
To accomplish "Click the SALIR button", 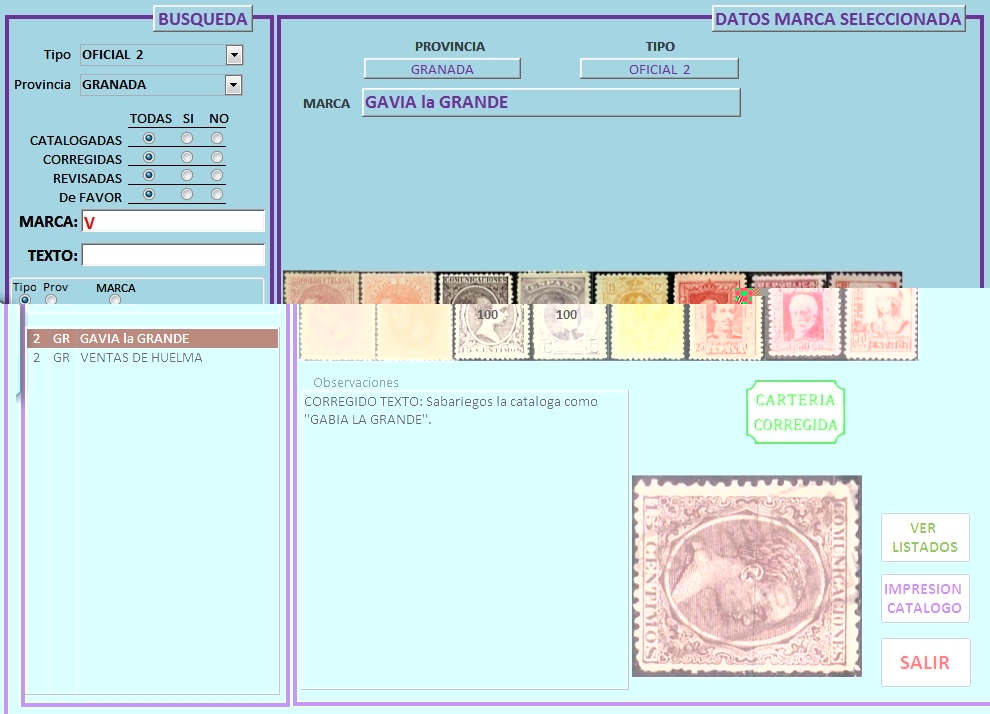I will pyautogui.click(x=925, y=662).
